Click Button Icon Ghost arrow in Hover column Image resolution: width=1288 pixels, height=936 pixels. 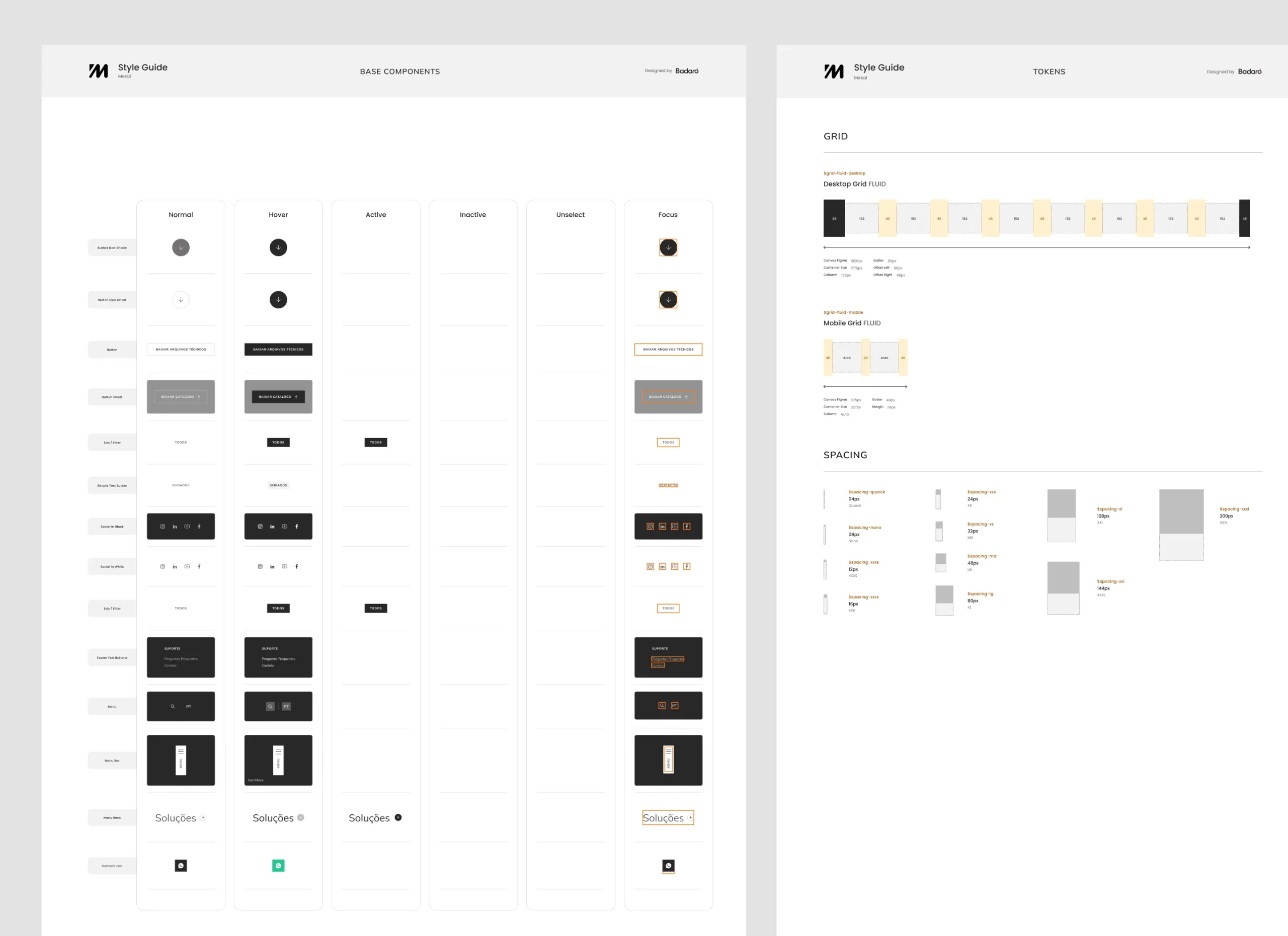pyautogui.click(x=278, y=300)
